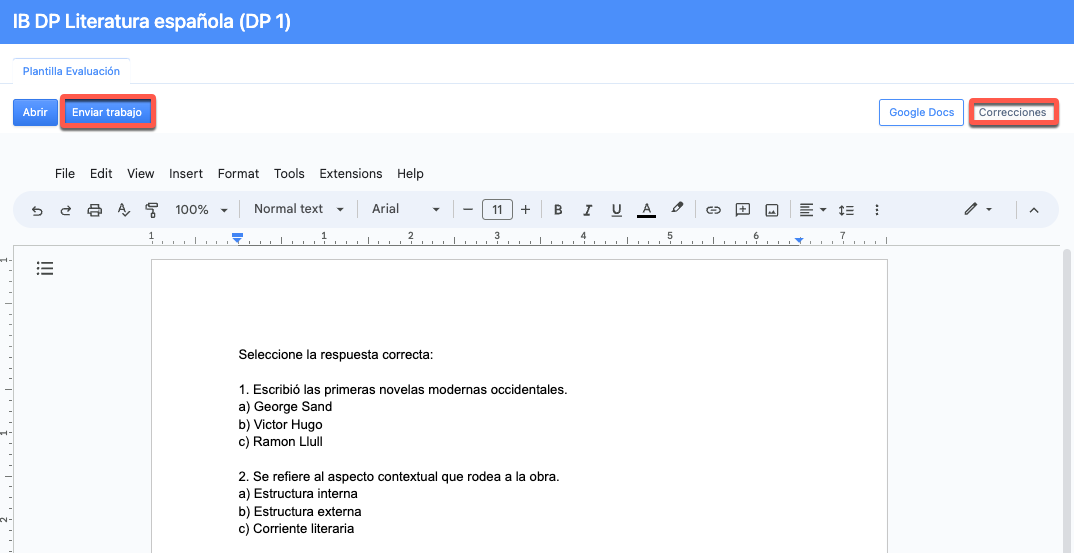Screen dimensions: 1074x553
Task: Run spelling and grammar check icon
Action: click(x=124, y=210)
